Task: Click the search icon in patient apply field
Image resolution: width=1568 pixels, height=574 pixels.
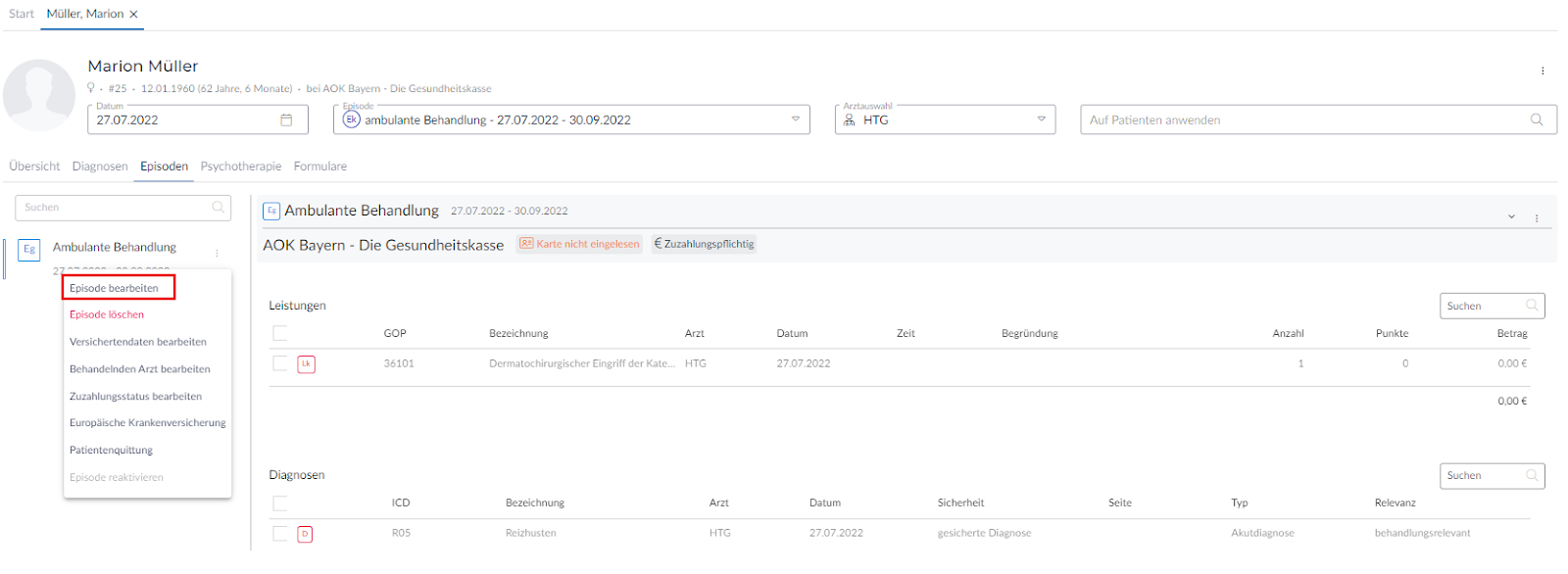Action: pyautogui.click(x=1536, y=120)
